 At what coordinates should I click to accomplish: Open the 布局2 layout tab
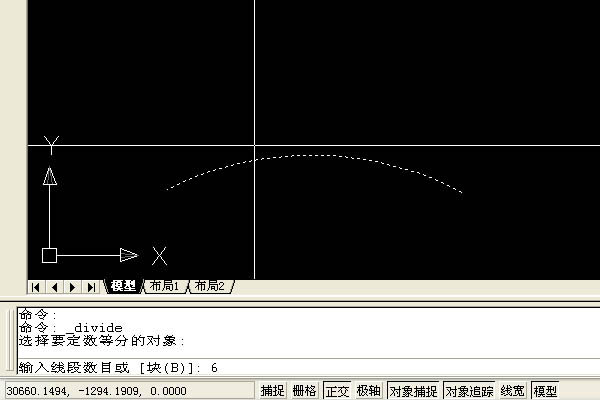(210, 286)
